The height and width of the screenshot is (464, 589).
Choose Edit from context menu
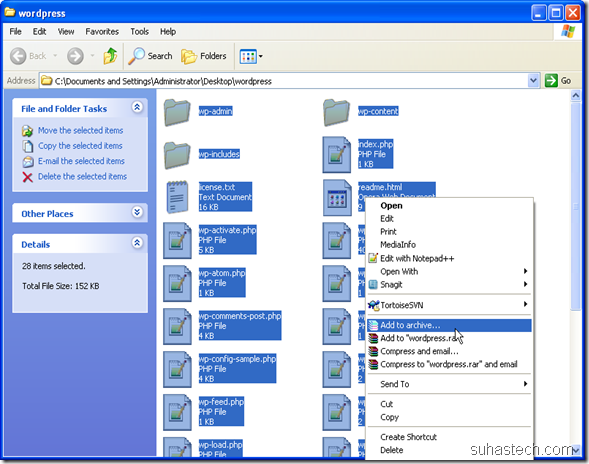449,219
